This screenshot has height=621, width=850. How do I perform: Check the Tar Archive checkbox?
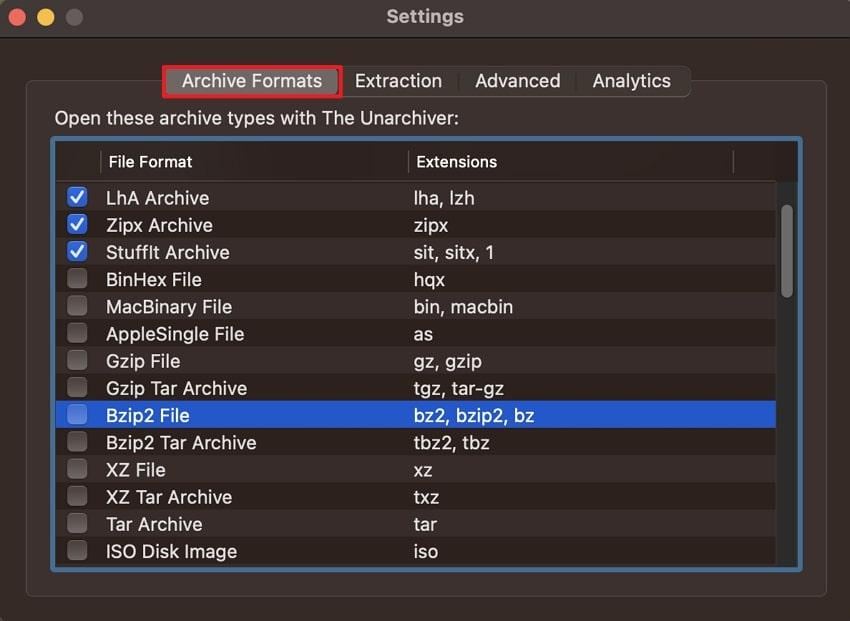click(77, 523)
